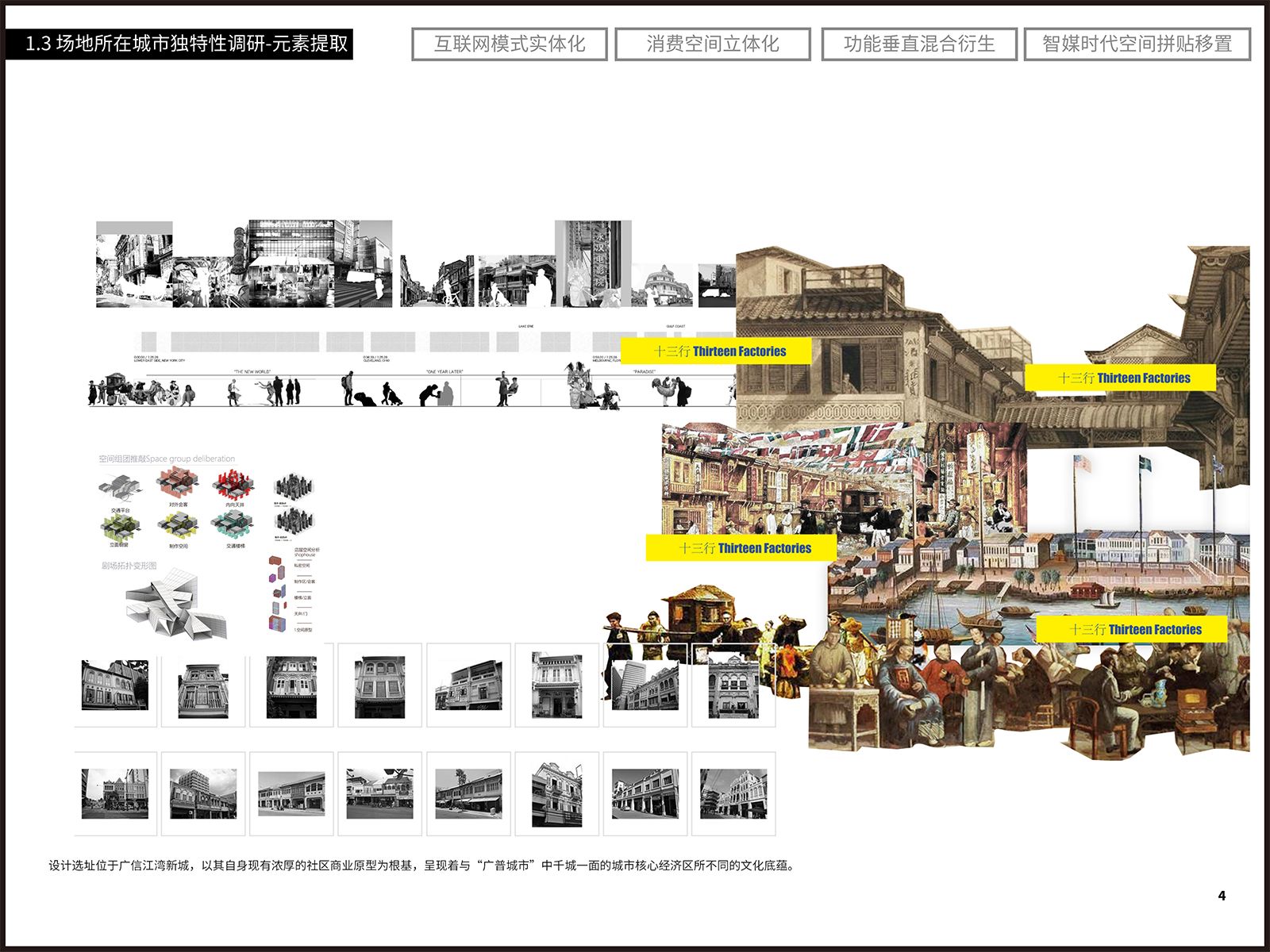
Task: Click the heading 空间组团推敲Space group deliberation
Action: click(167, 459)
